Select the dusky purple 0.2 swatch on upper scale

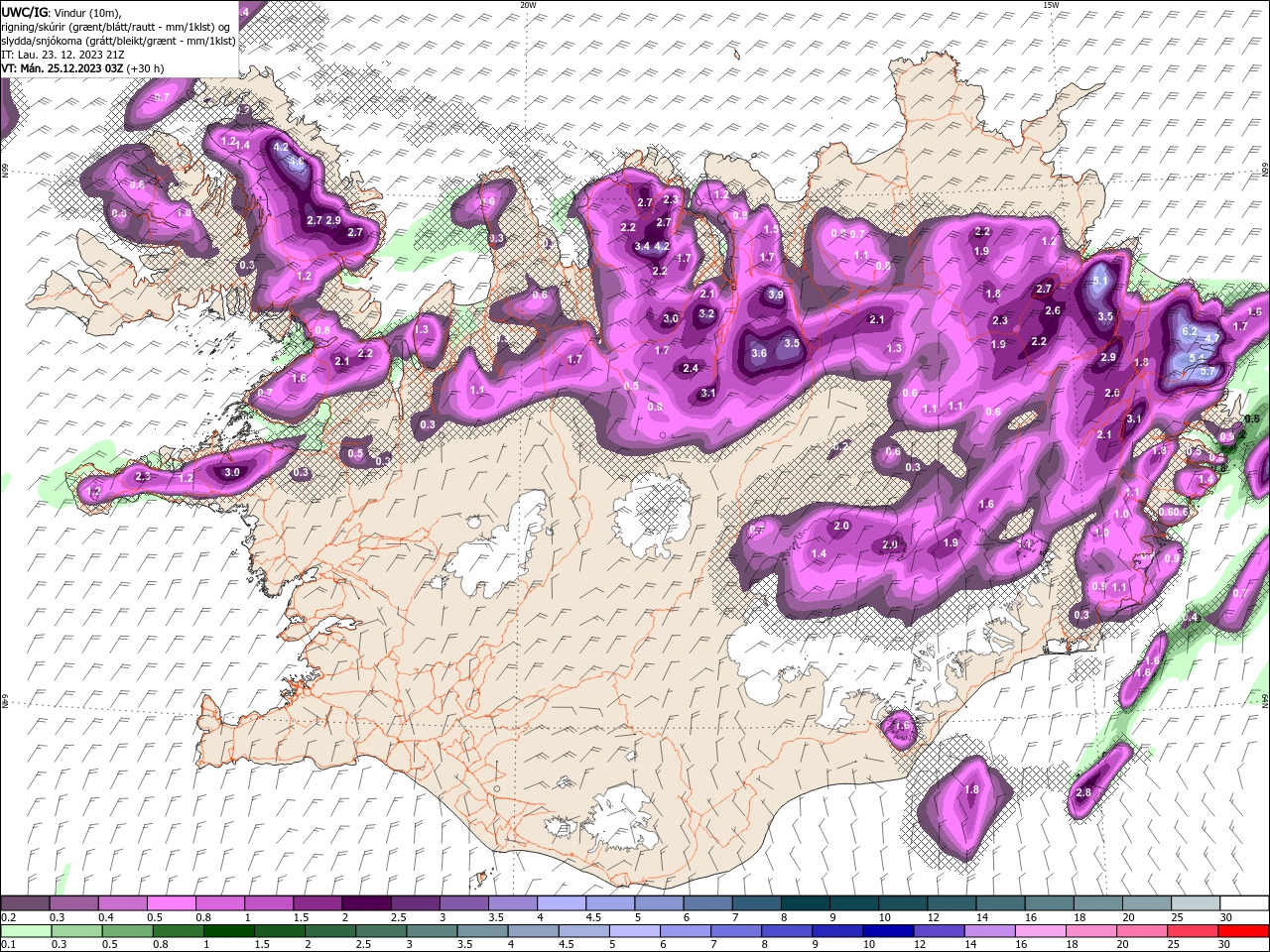[25, 903]
